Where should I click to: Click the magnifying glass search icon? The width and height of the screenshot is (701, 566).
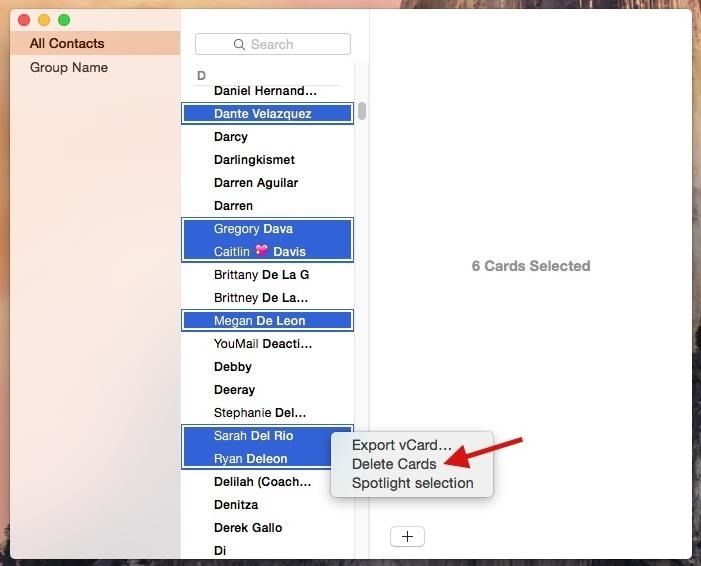click(x=239, y=44)
